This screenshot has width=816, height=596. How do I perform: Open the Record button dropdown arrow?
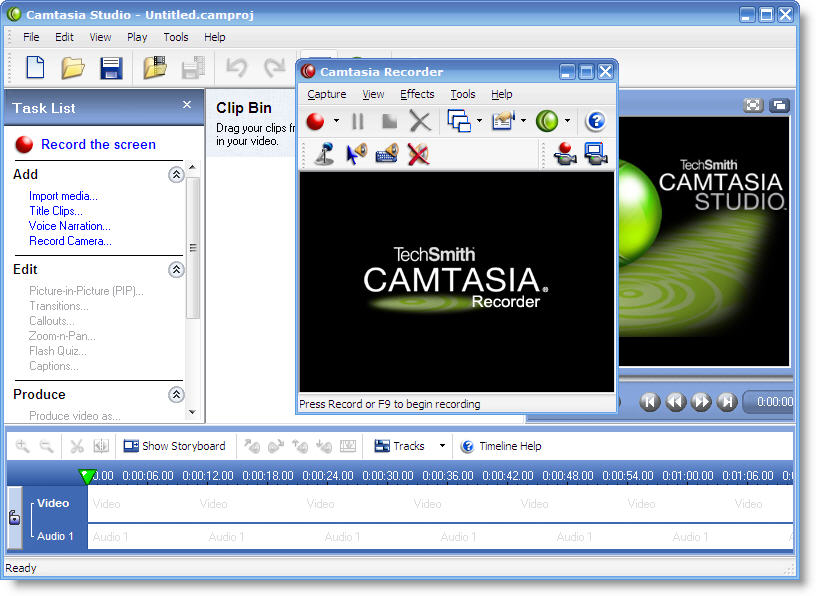coord(336,121)
